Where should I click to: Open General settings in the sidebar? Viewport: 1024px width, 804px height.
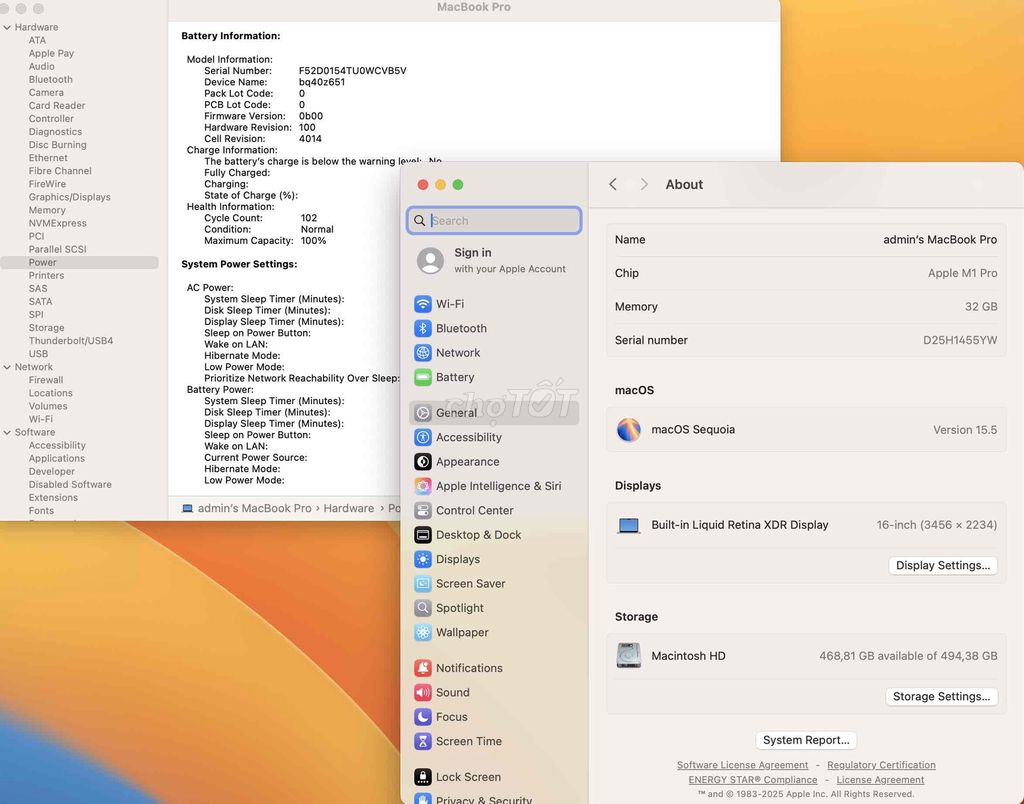click(494, 413)
